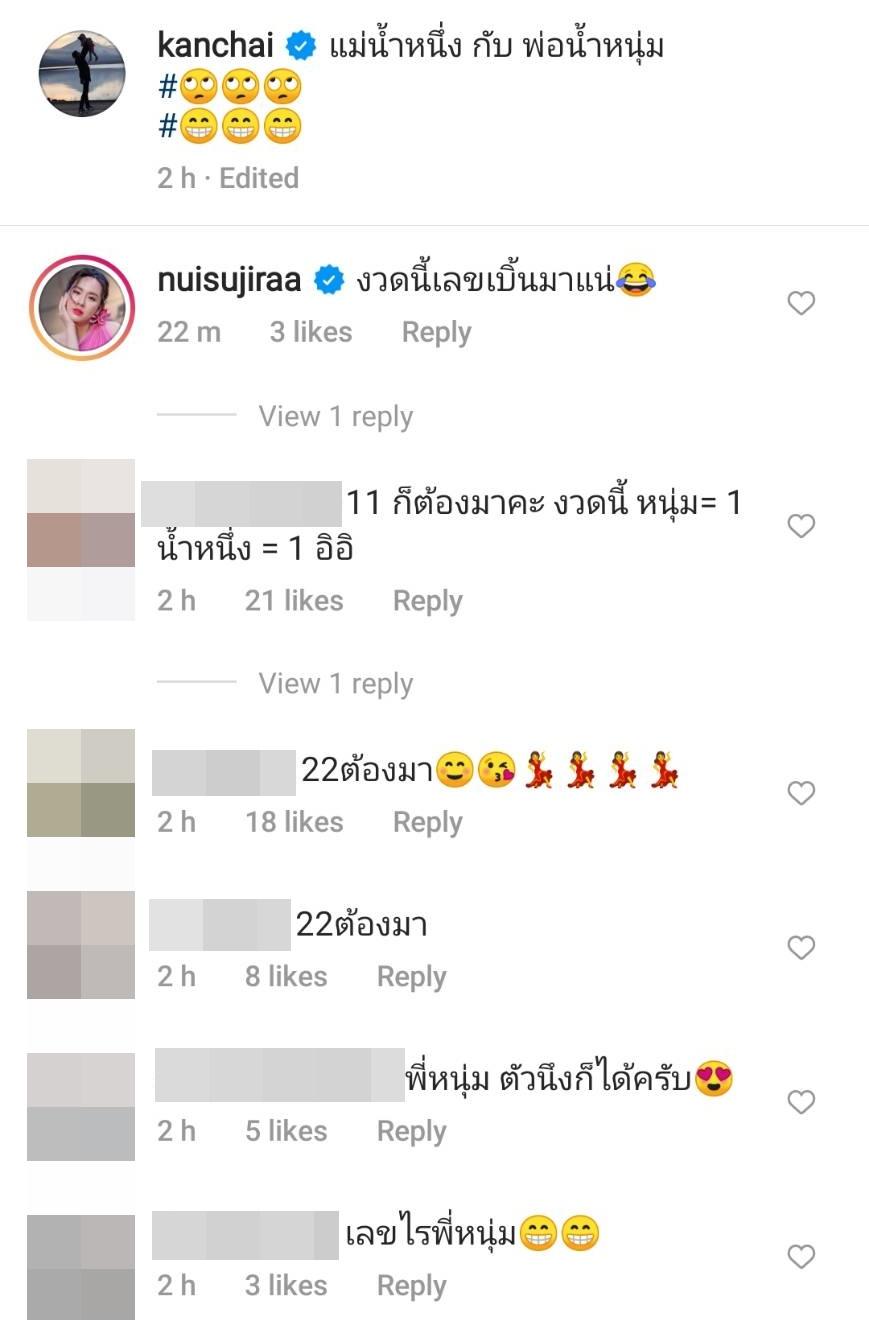Open the nuisujiraa username link
The height and width of the screenshot is (1328, 869).
[x=230, y=281]
